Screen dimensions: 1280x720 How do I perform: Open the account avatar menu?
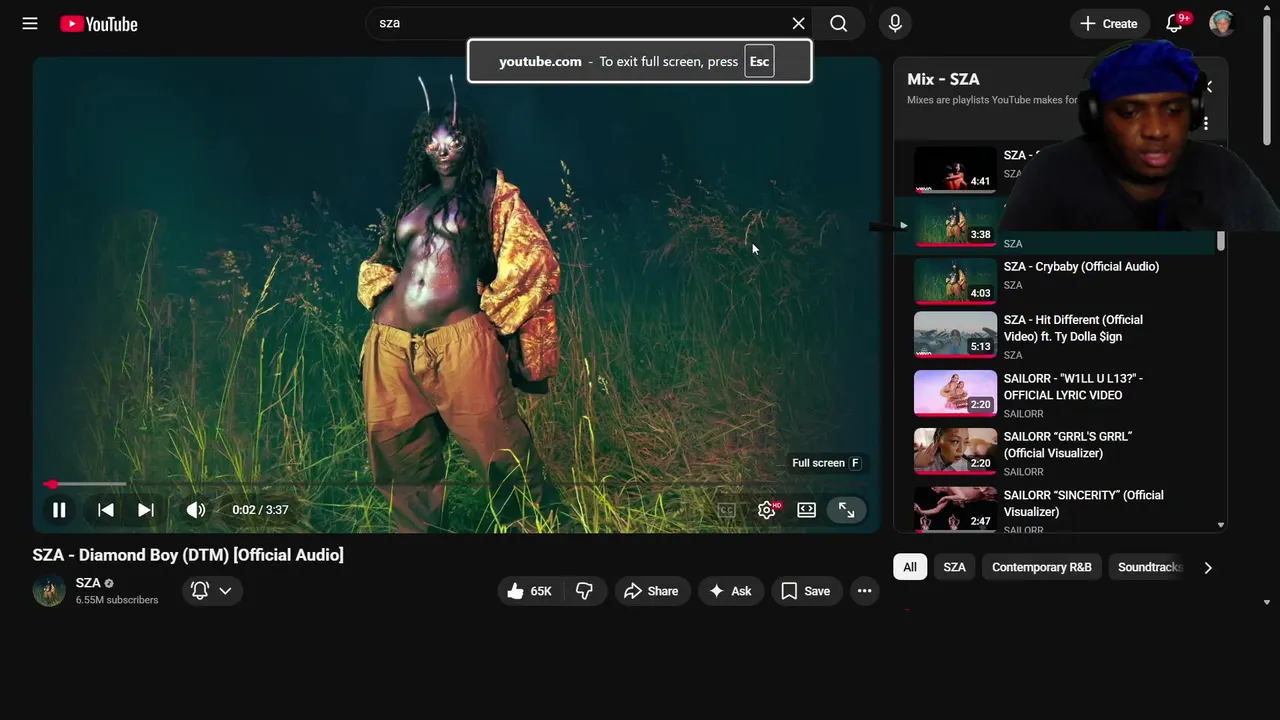click(1222, 23)
